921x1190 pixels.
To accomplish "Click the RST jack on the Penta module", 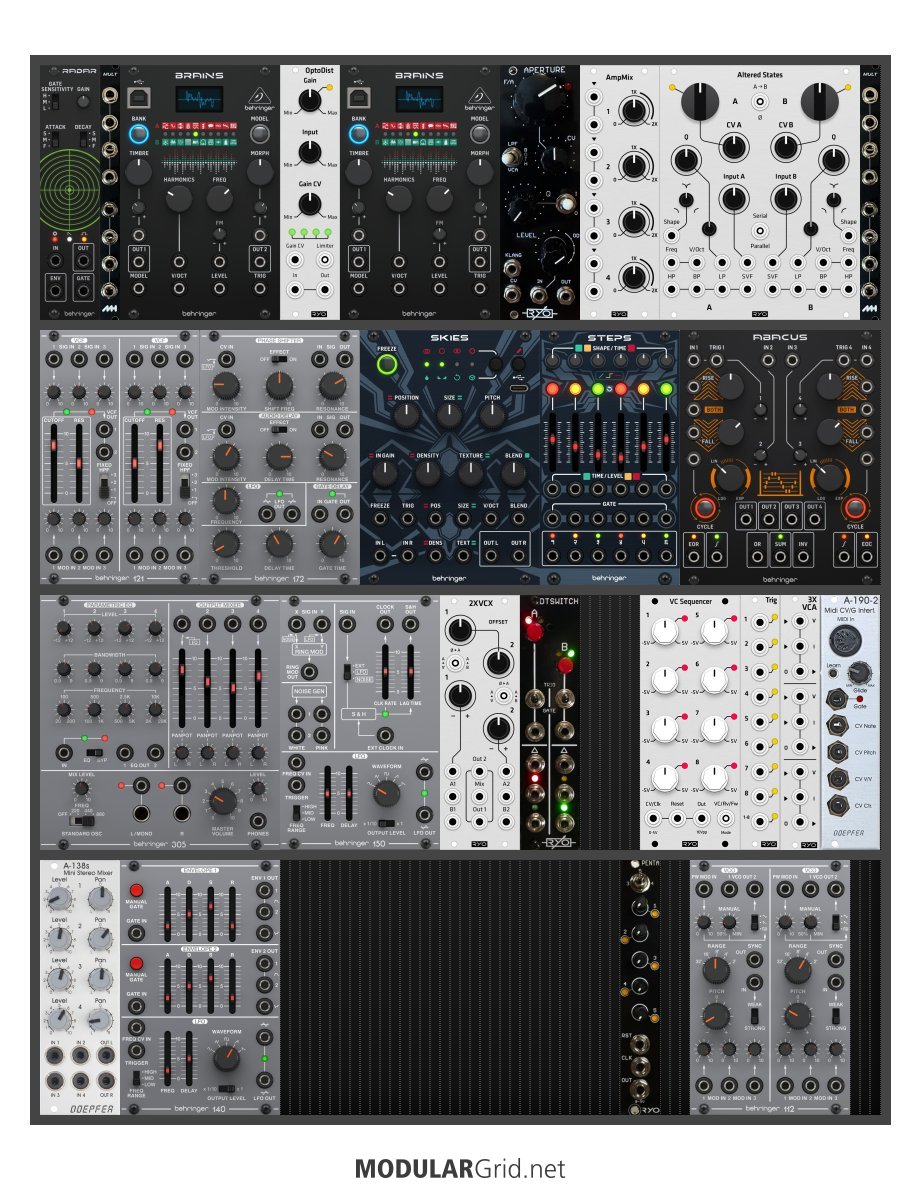I will coord(638,1044).
